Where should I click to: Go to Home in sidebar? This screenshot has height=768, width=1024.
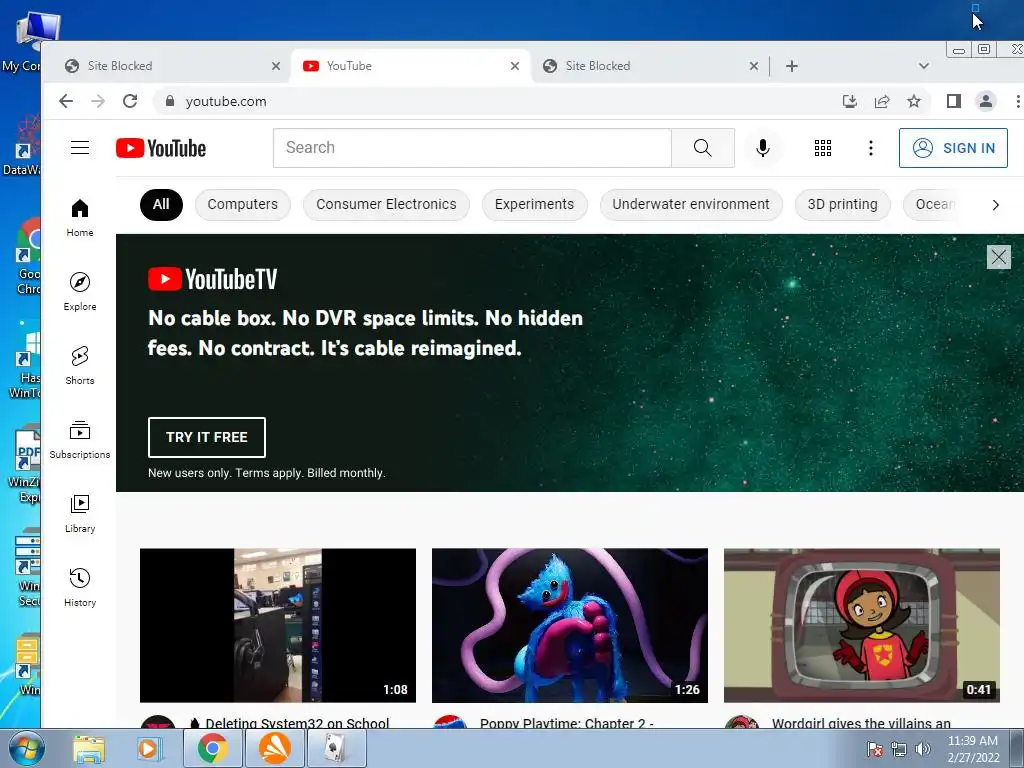point(80,218)
